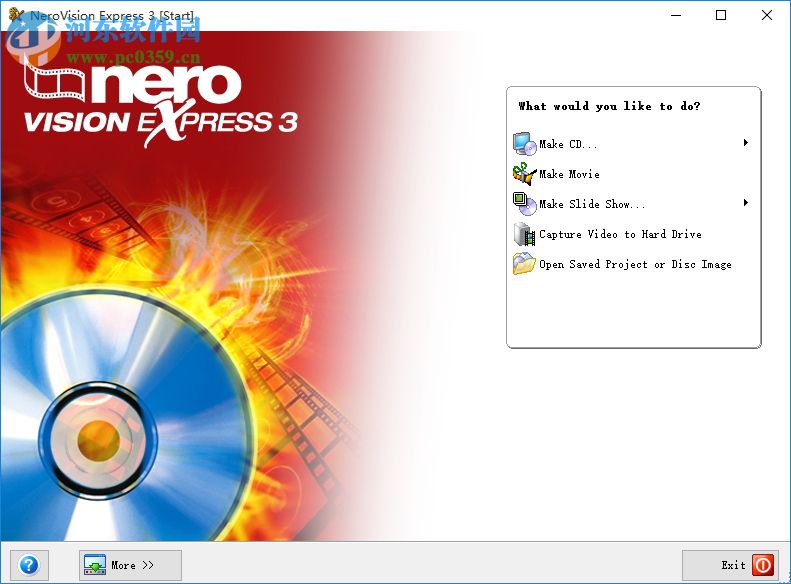Open Saved Project or Disc Image
The width and height of the screenshot is (791, 584).
(x=635, y=264)
